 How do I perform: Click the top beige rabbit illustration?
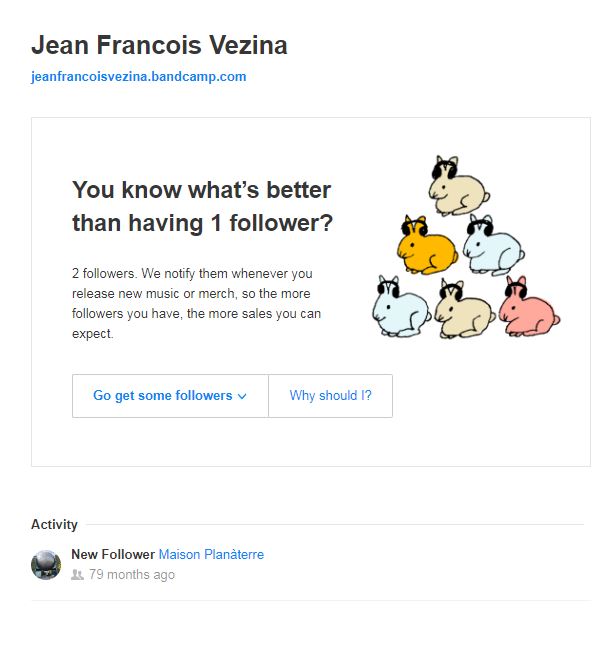459,187
